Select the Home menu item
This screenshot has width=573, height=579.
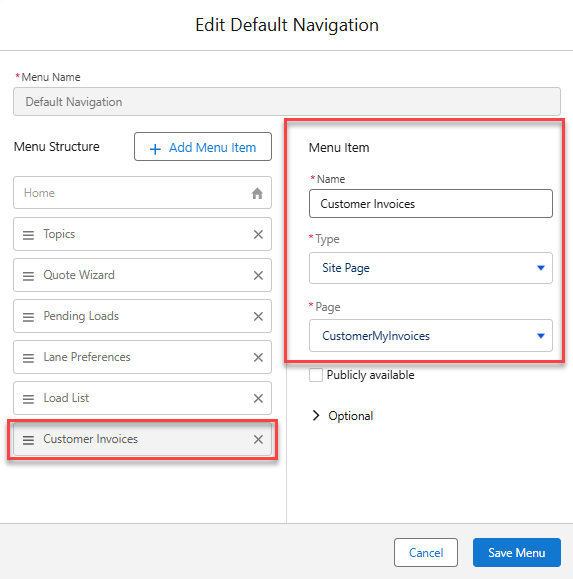pos(142,192)
